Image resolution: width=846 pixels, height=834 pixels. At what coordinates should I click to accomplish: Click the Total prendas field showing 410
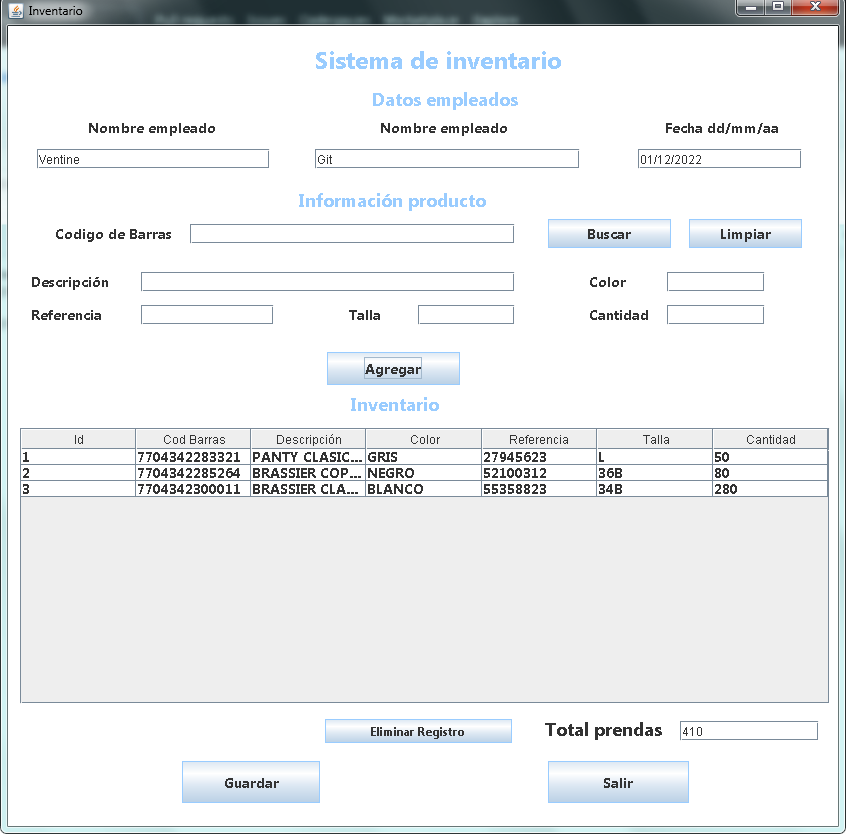pyautogui.click(x=748, y=730)
